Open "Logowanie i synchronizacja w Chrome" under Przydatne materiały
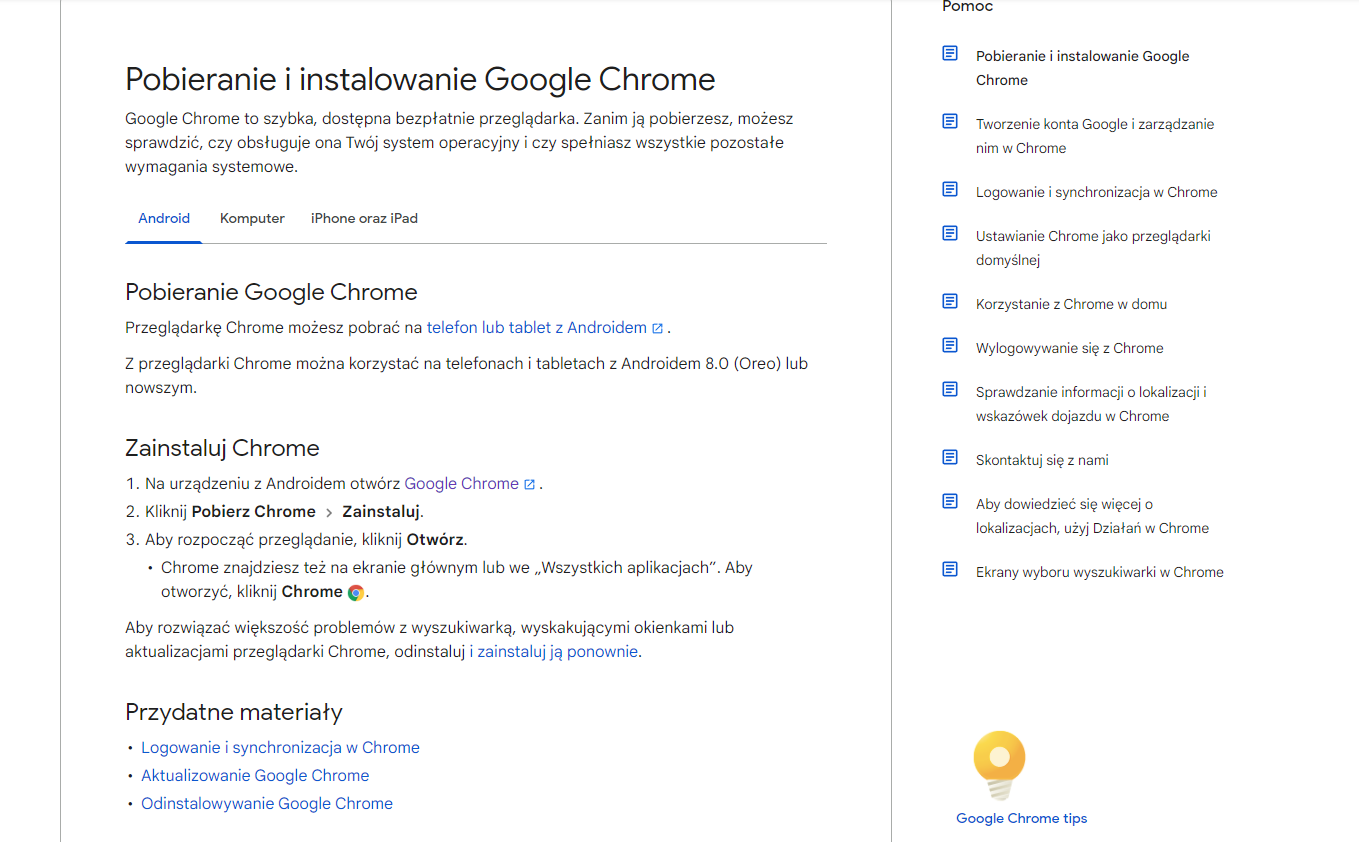Screen dimensions: 1359x842 (x=280, y=747)
